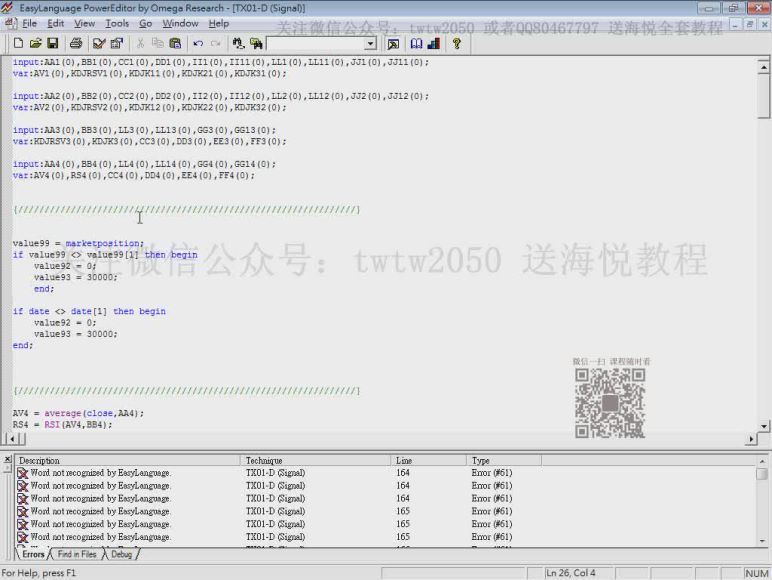
Task: Click editor vertical scrollbar up arrow
Action: (763, 66)
